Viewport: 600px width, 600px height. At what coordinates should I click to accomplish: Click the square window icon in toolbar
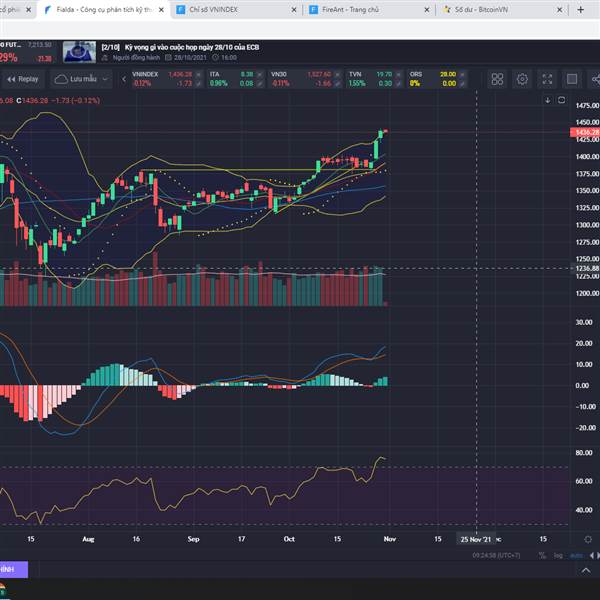click(x=572, y=79)
